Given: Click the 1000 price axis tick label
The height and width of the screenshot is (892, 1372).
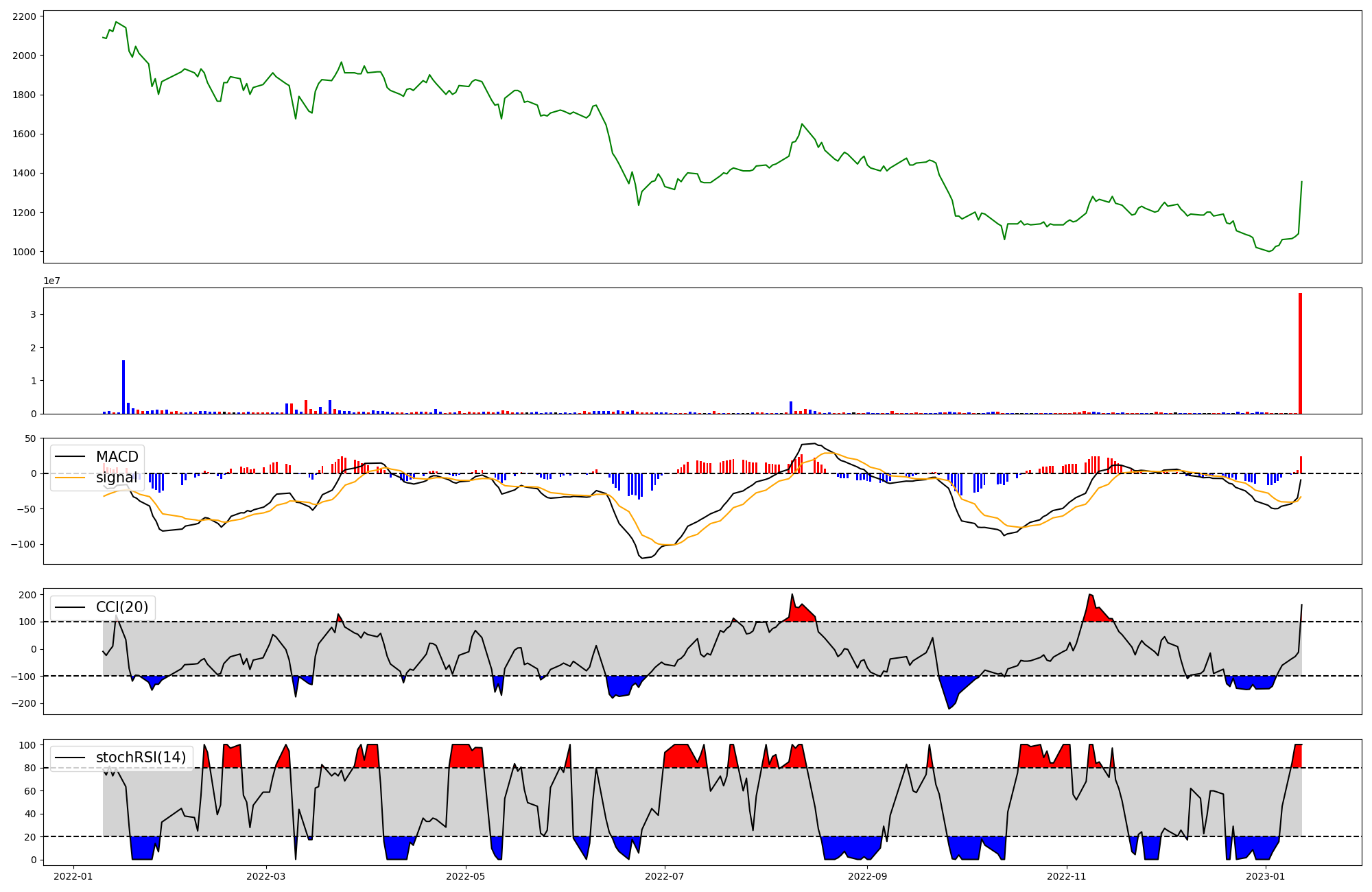Looking at the screenshot, I should click(25, 252).
